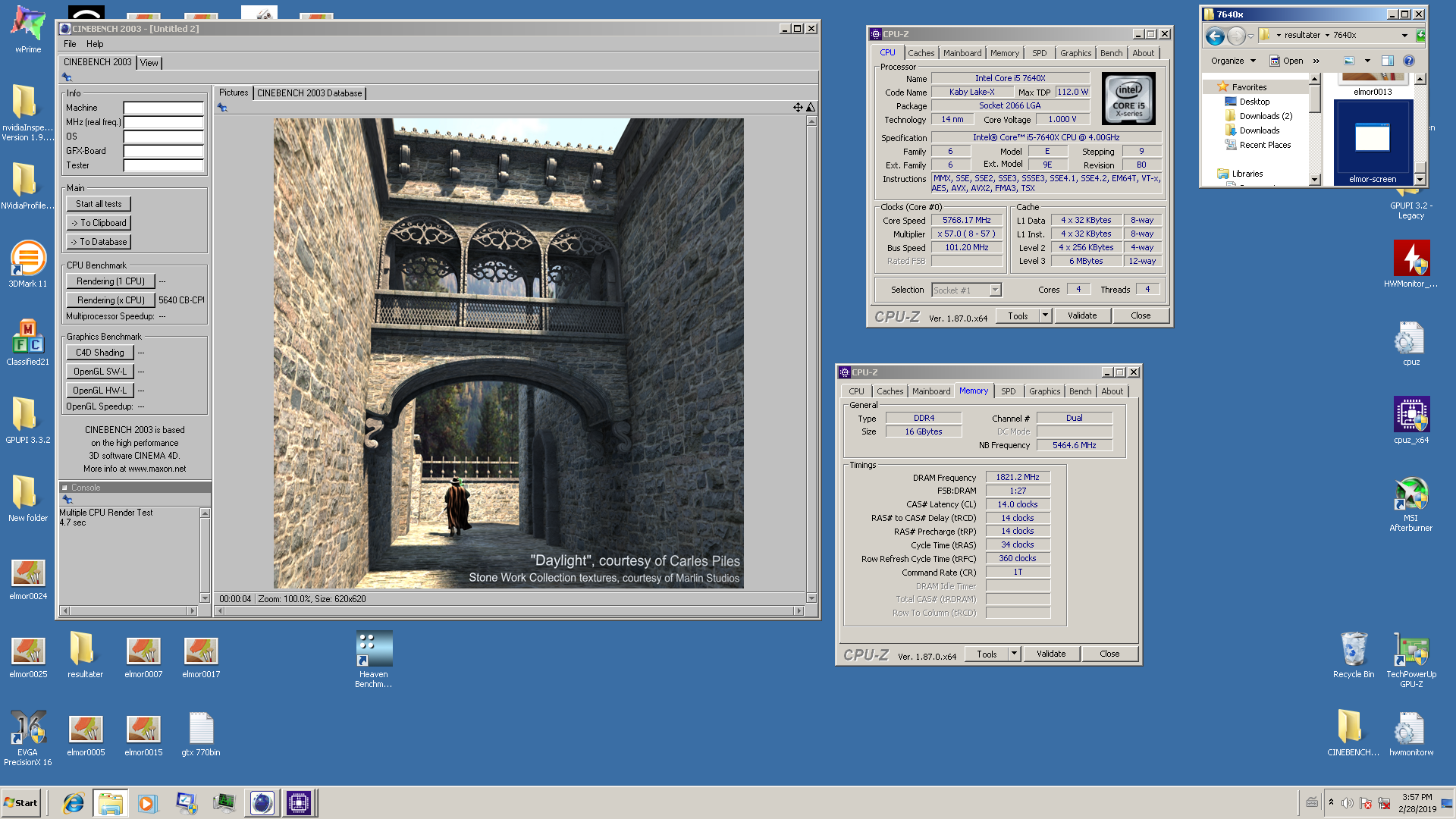Select elmor-screen thumbnail in Explorer
This screenshot has width=1456, height=819.
(1373, 142)
